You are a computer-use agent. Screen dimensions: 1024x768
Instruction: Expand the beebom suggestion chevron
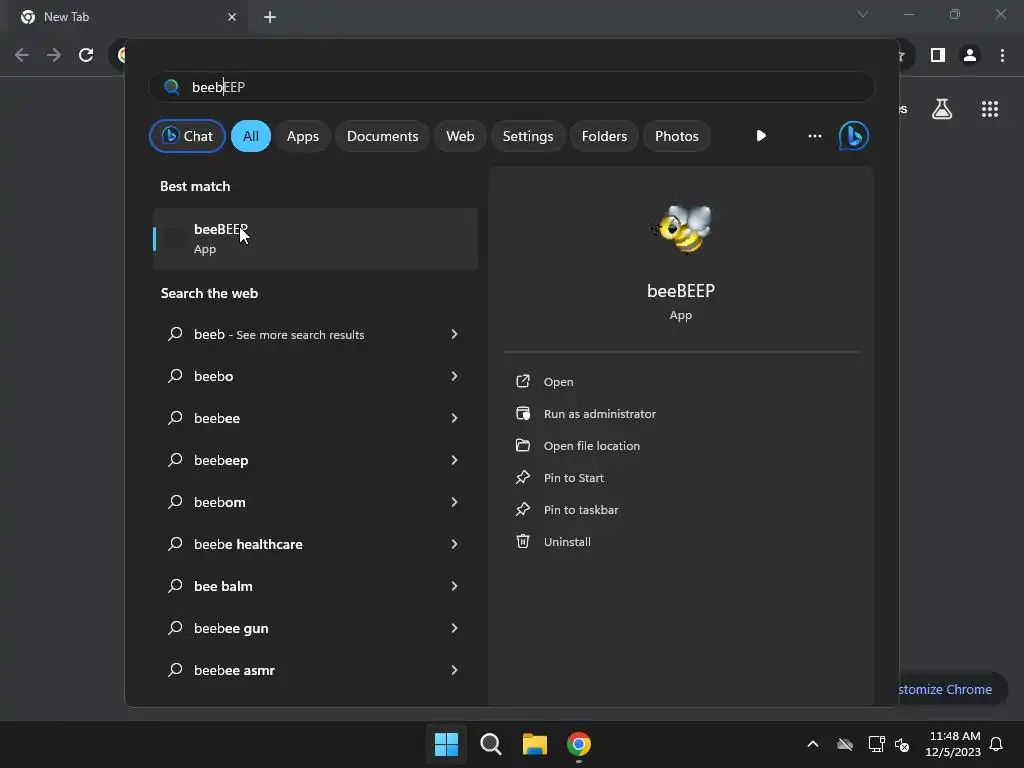455,502
